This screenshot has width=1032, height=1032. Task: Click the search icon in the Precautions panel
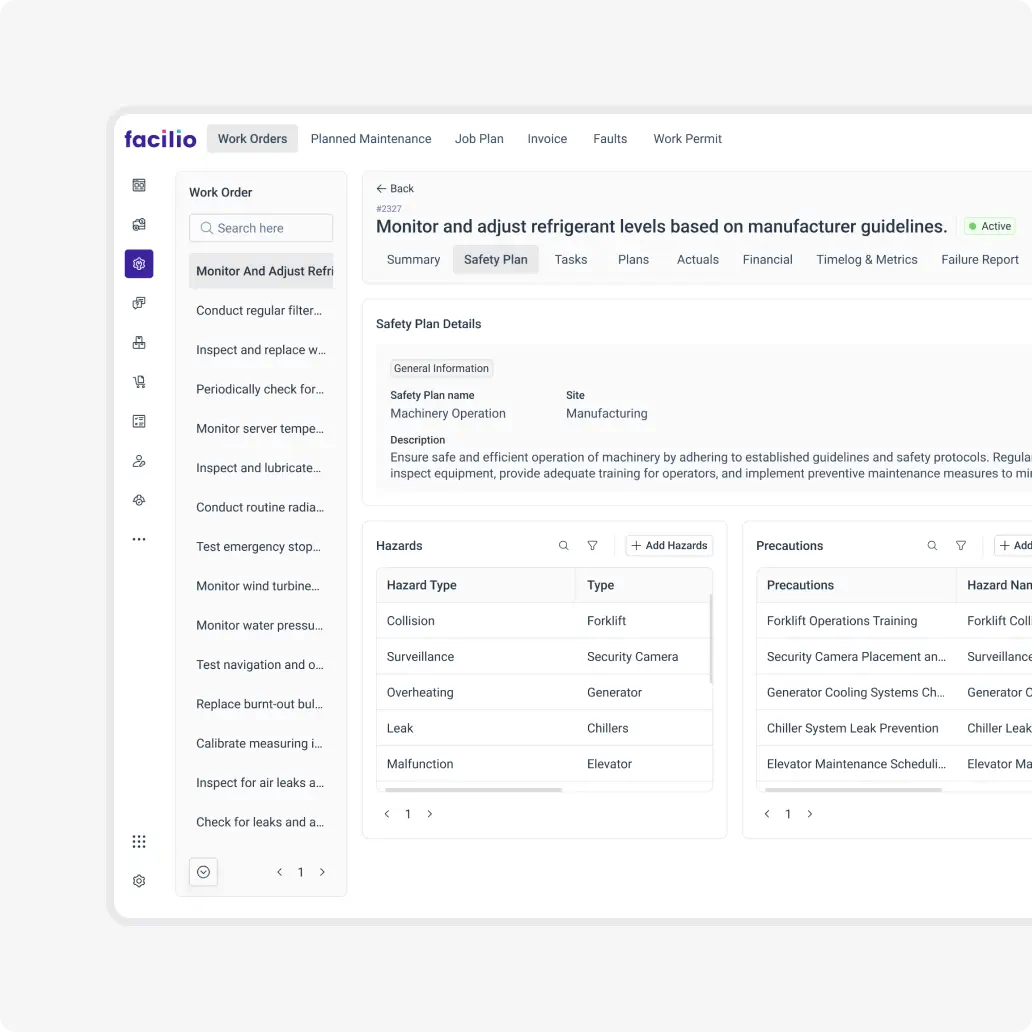tap(932, 545)
